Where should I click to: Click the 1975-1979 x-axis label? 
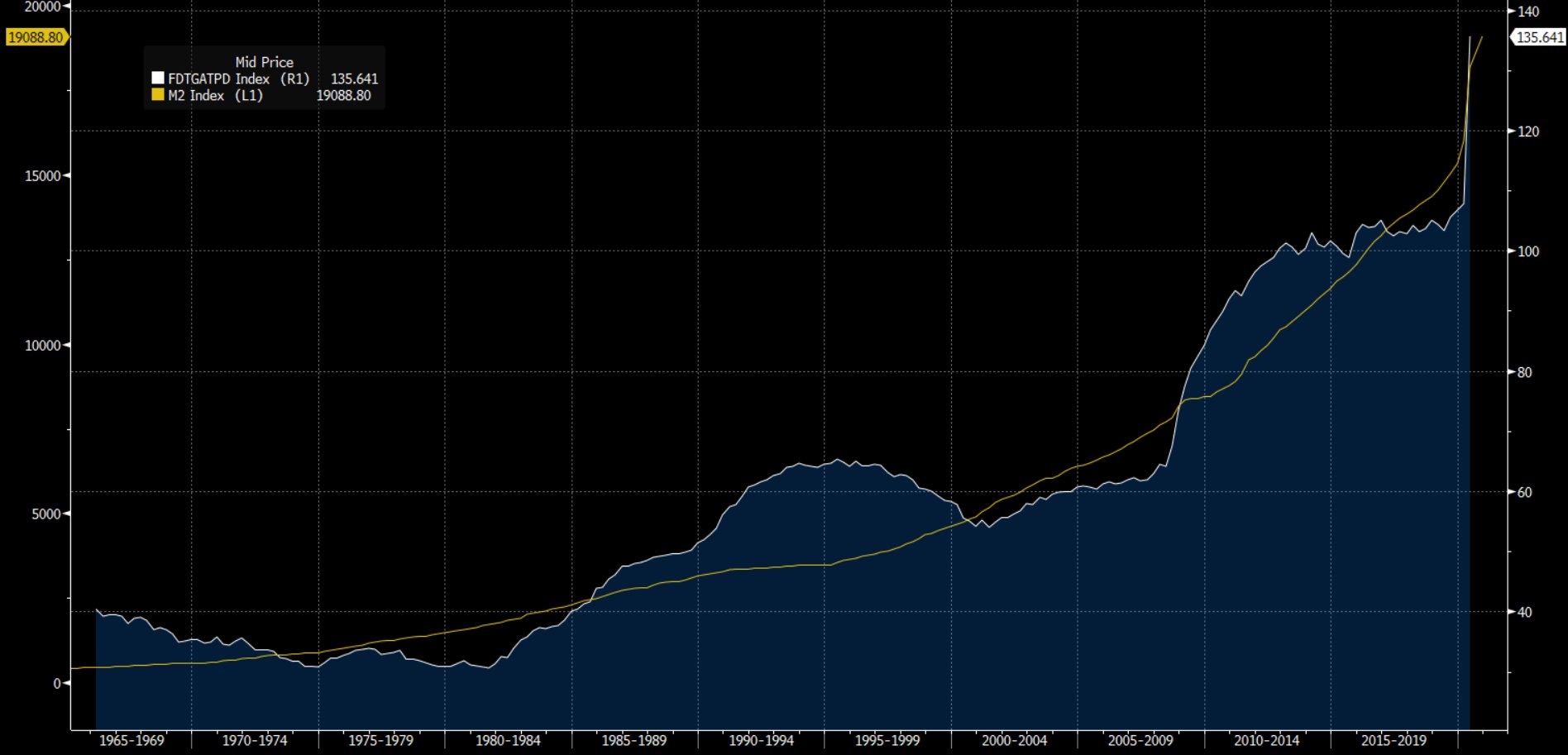380,740
